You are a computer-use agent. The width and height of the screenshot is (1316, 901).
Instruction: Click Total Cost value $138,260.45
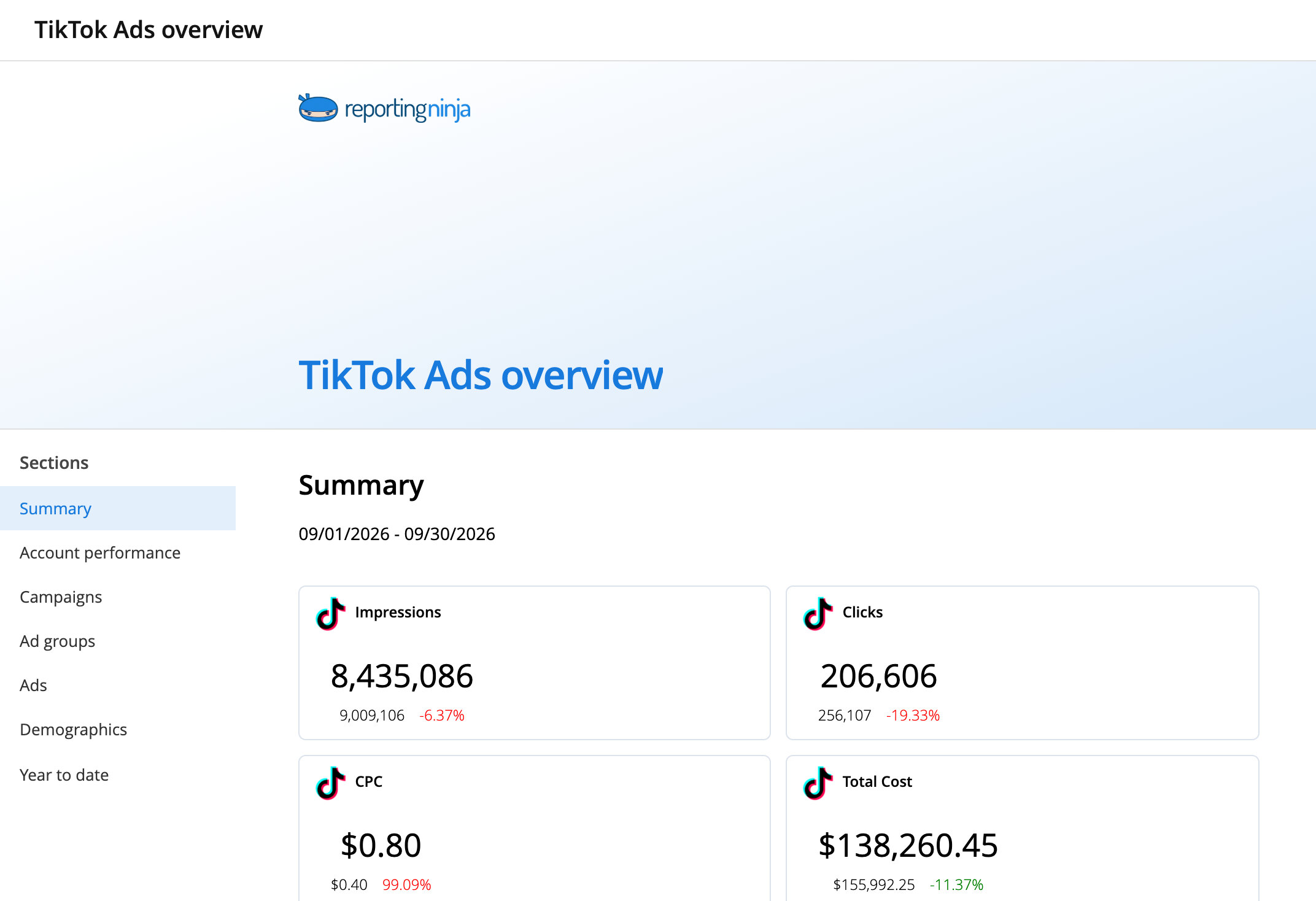908,845
